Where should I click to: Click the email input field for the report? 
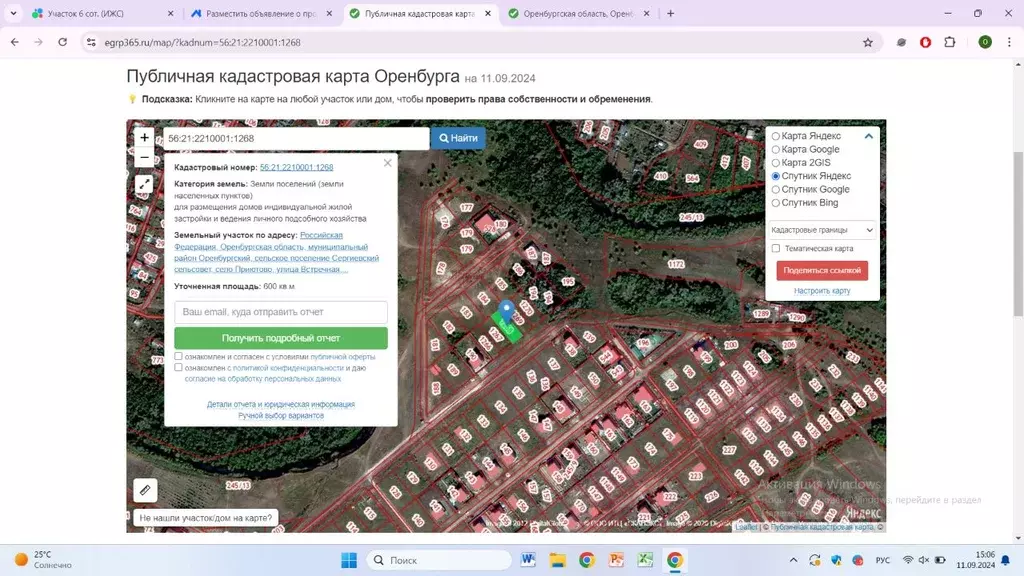pos(281,312)
